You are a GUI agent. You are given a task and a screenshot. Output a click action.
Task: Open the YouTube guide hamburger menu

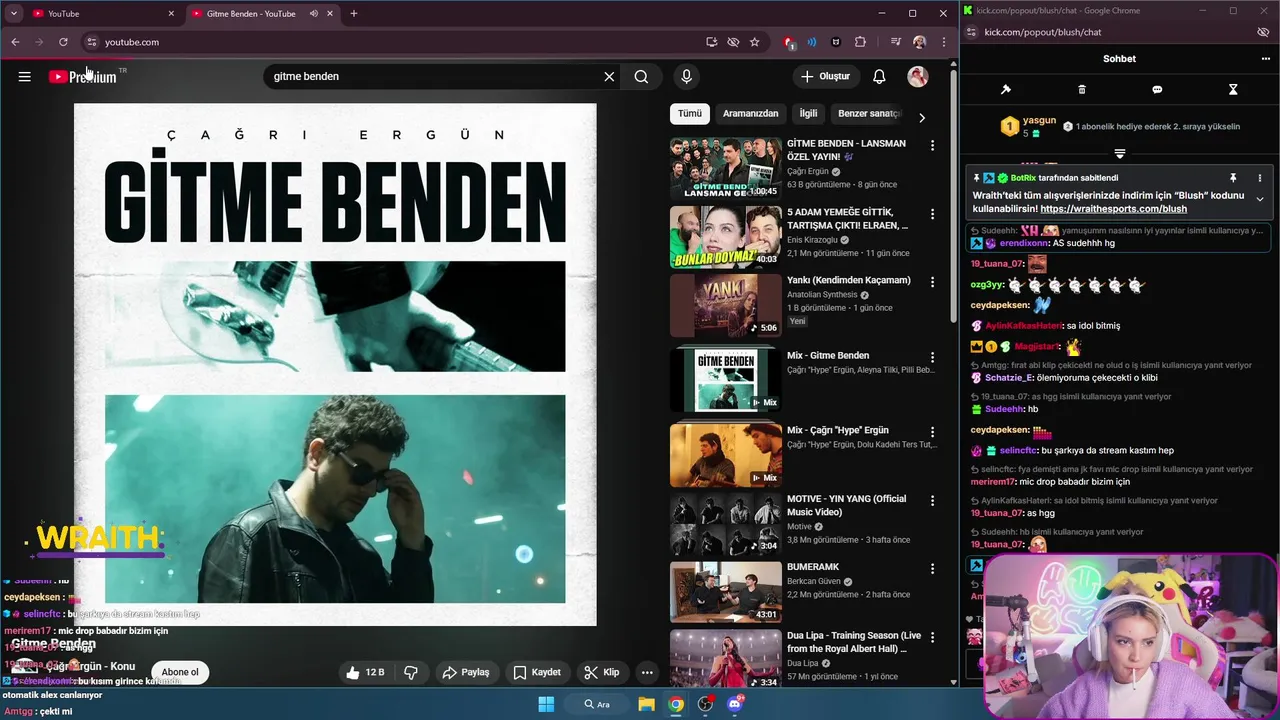point(24,76)
